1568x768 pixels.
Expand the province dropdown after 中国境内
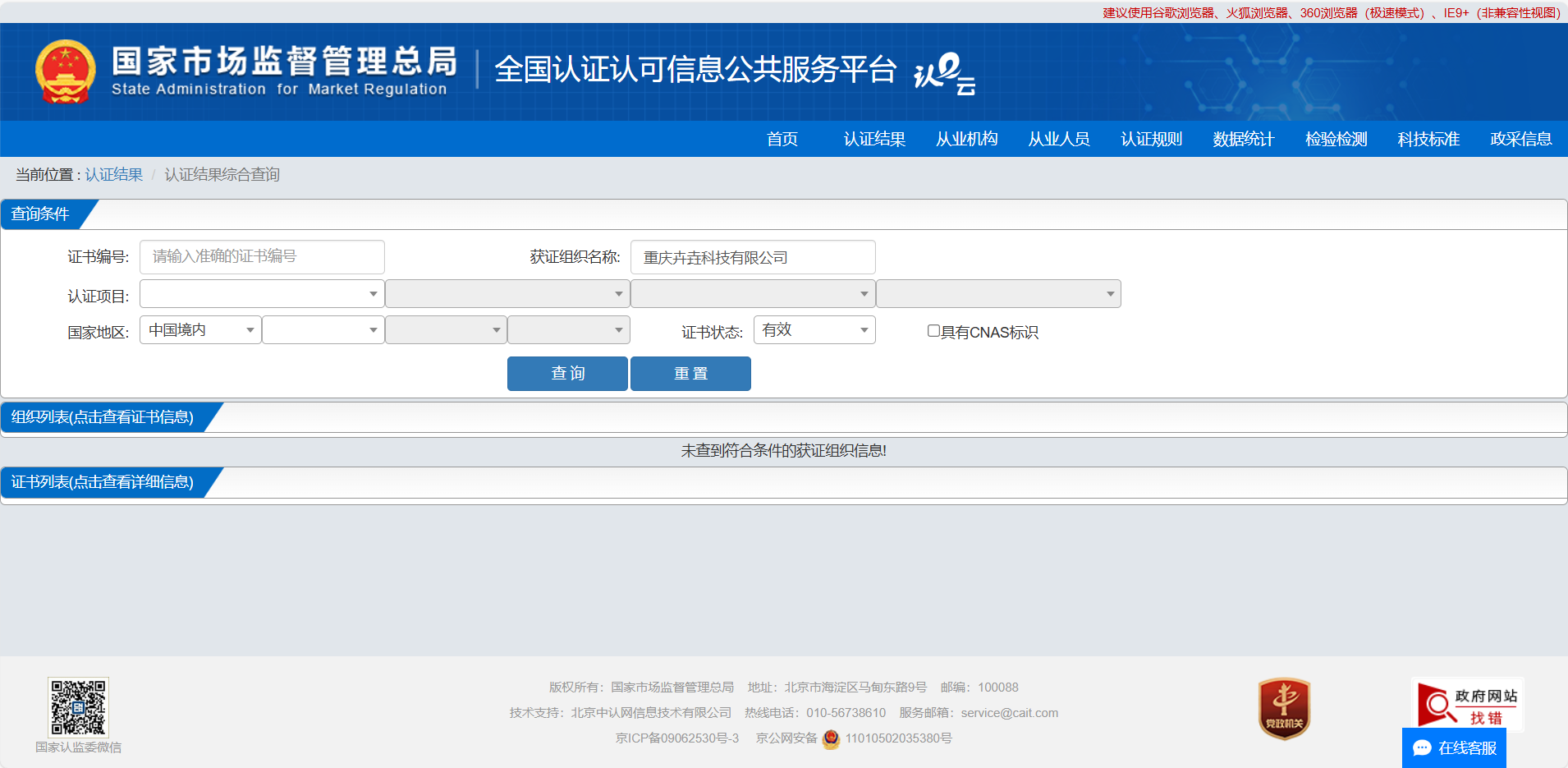click(323, 330)
